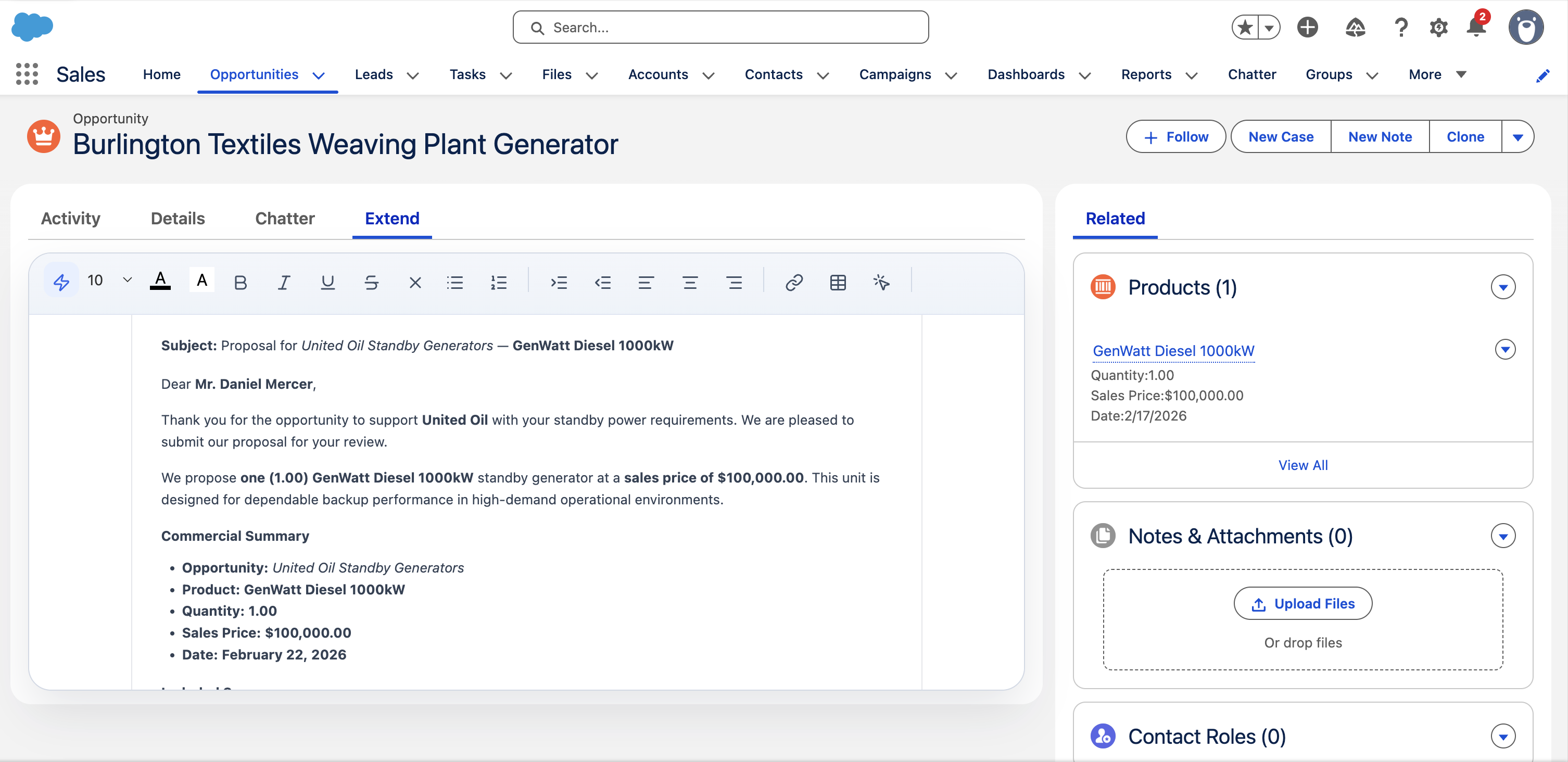Insert a table into the proposal

pos(838,282)
